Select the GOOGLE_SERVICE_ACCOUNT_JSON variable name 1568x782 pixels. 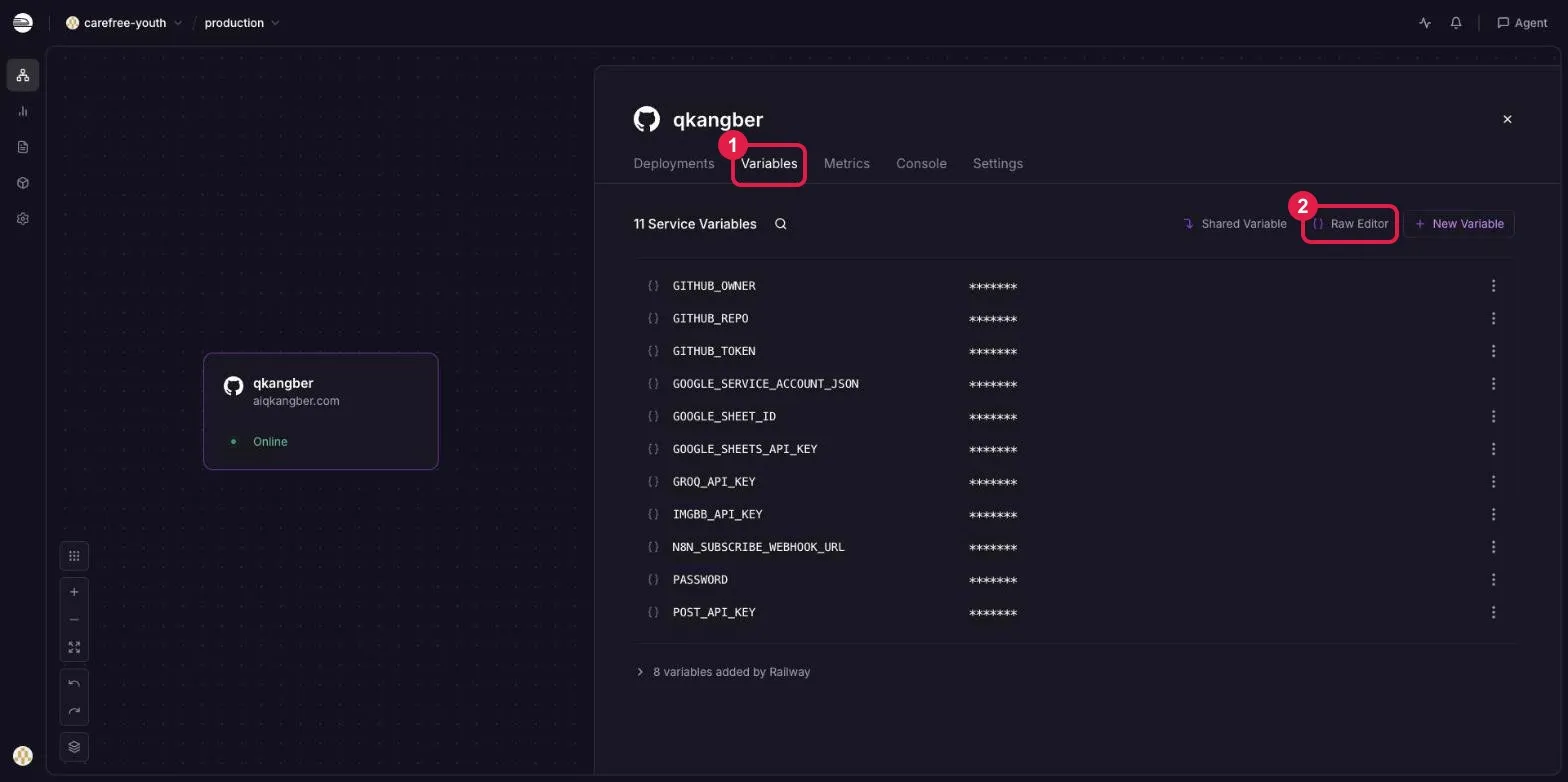tap(765, 384)
